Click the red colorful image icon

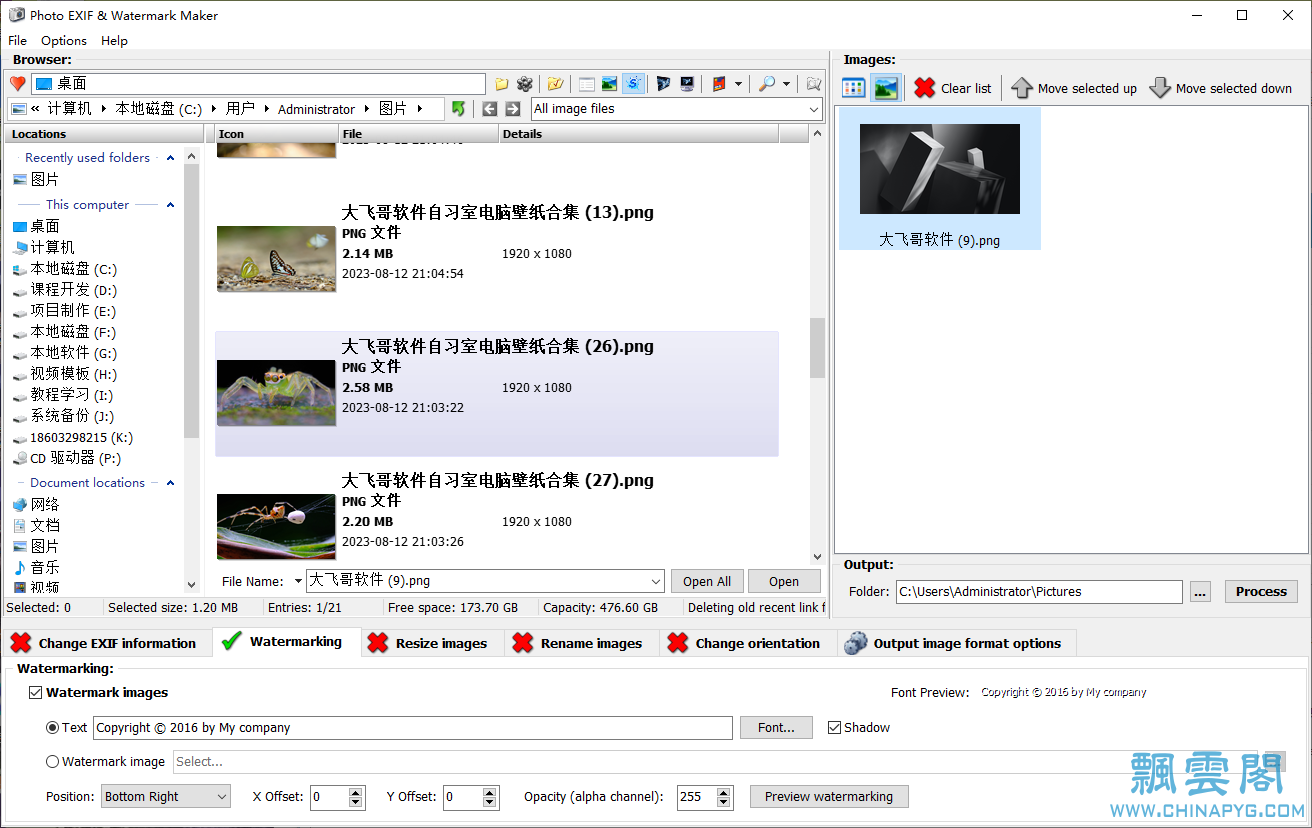point(719,84)
